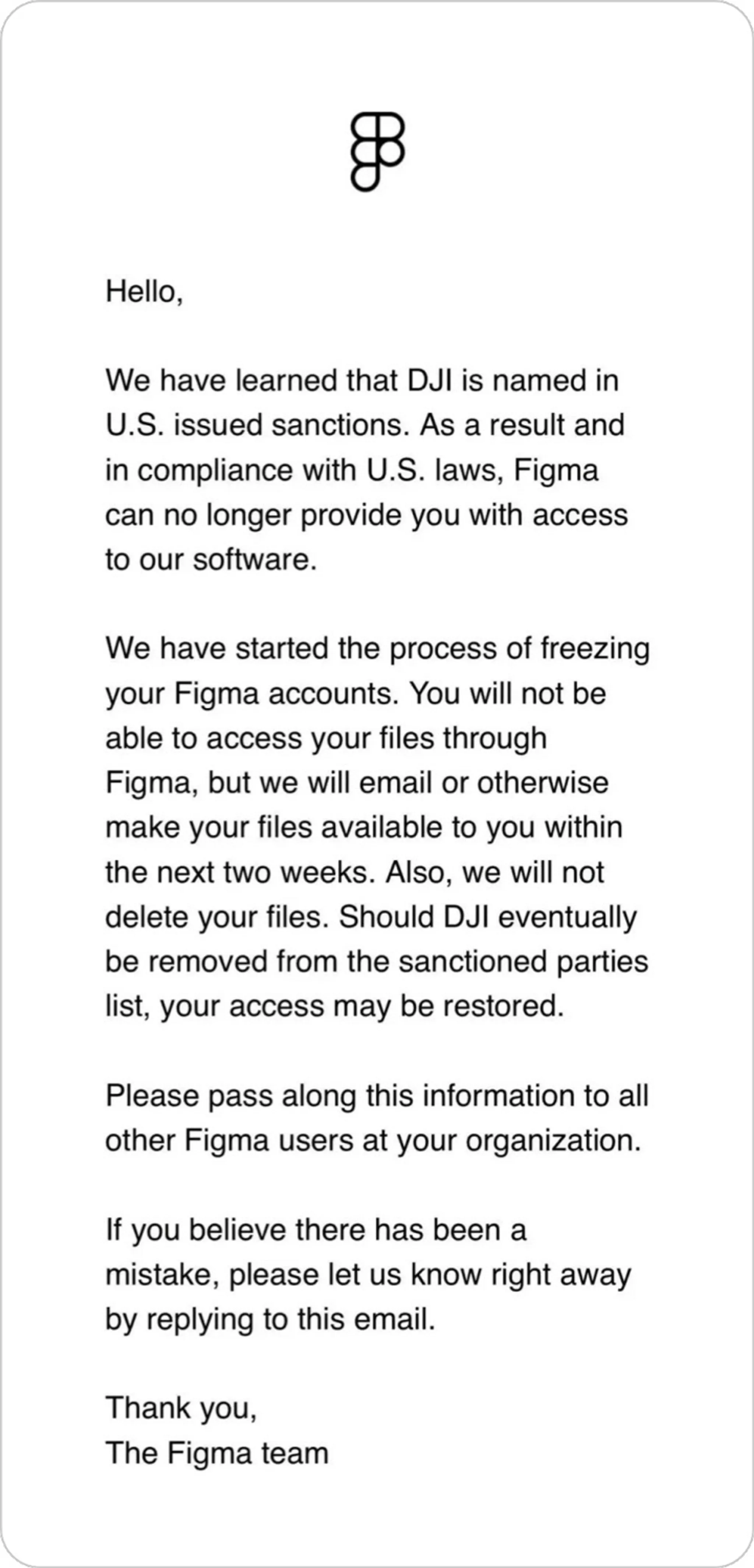Click the line "able to access your files through"
The image size is (754, 1568).
[x=326, y=738]
